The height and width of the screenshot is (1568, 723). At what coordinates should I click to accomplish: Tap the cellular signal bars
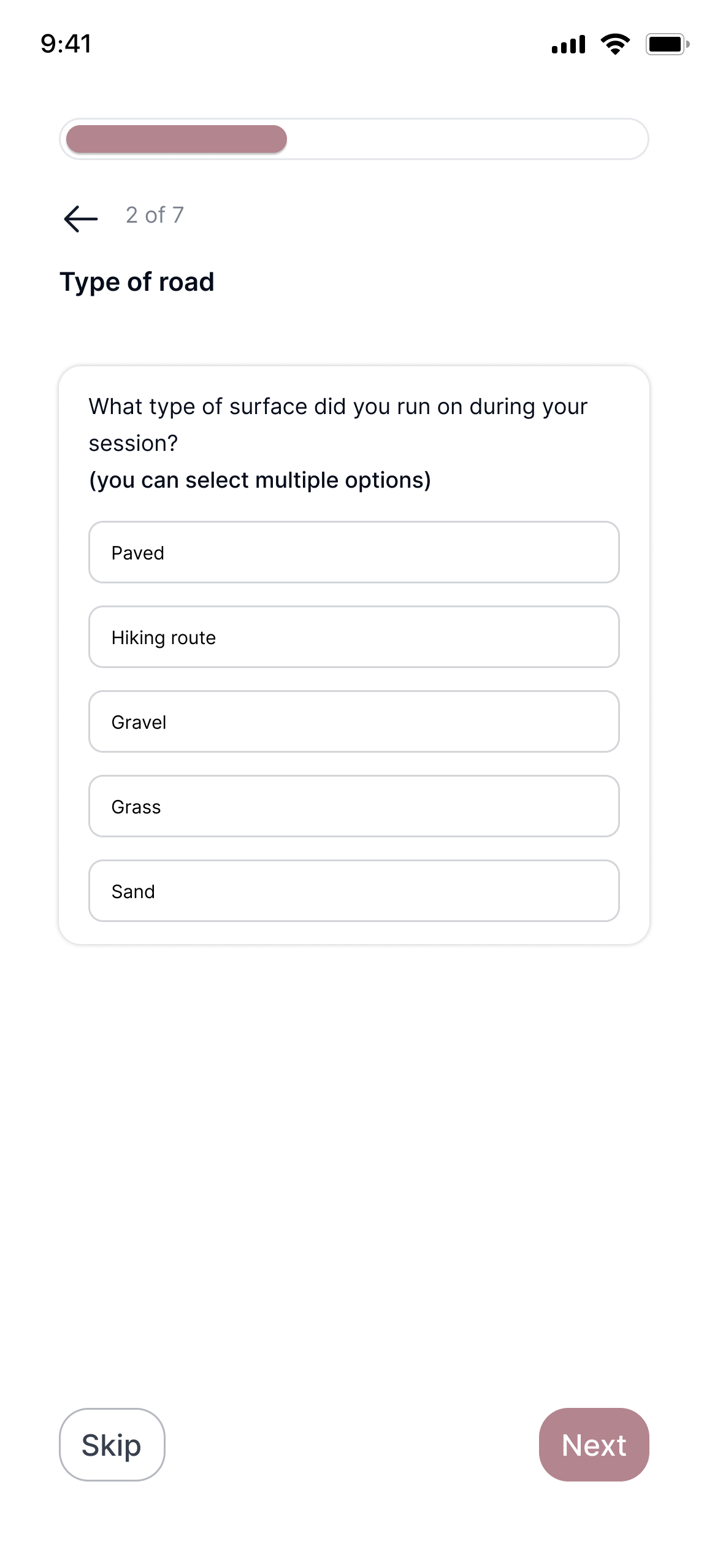[567, 43]
